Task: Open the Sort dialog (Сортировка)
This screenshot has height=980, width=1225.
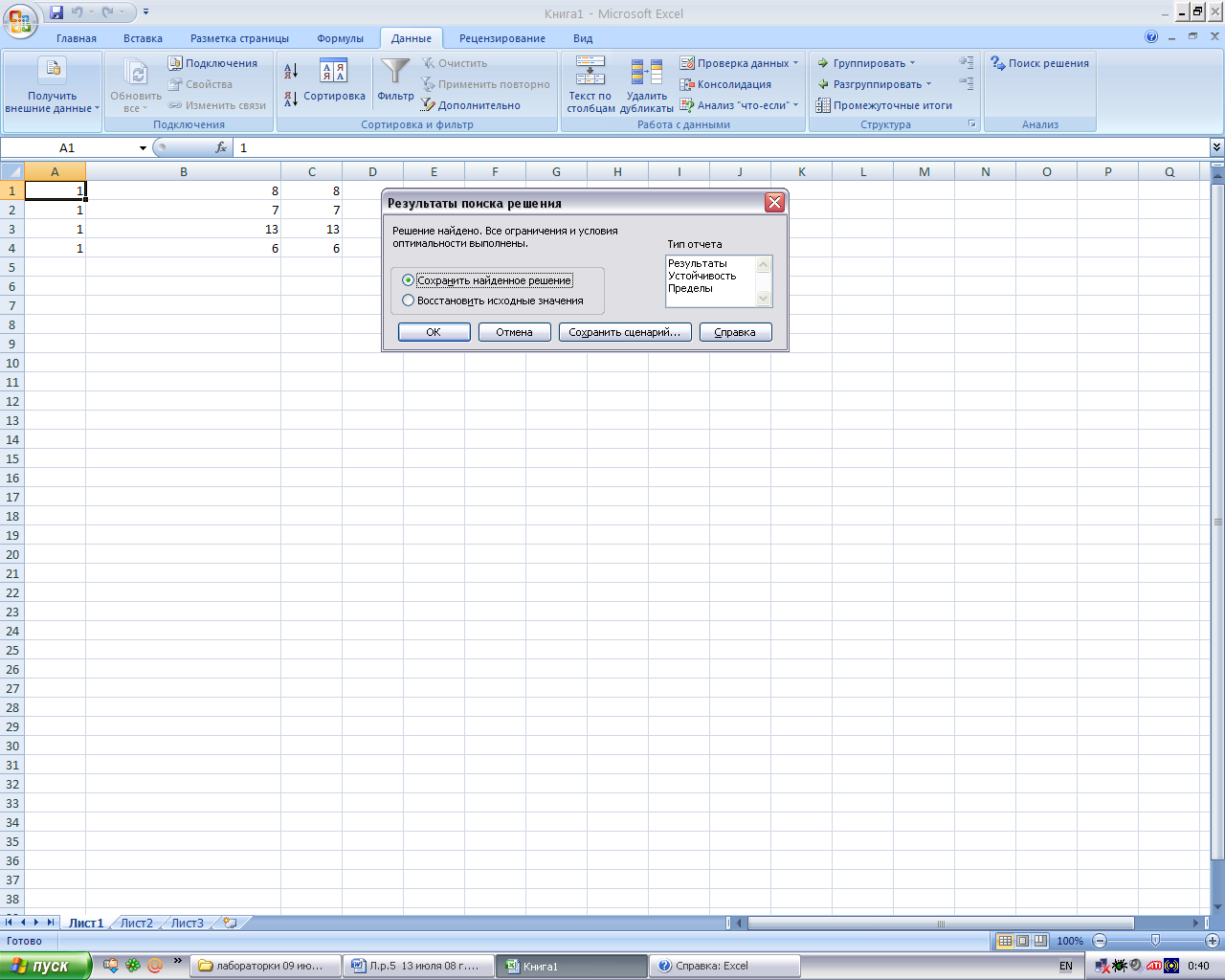Action: tap(334, 80)
